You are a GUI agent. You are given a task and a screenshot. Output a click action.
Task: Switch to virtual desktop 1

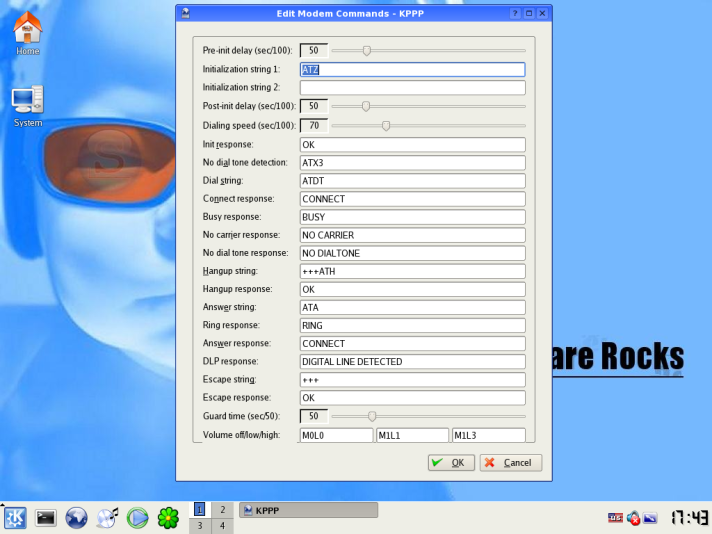click(x=200, y=509)
